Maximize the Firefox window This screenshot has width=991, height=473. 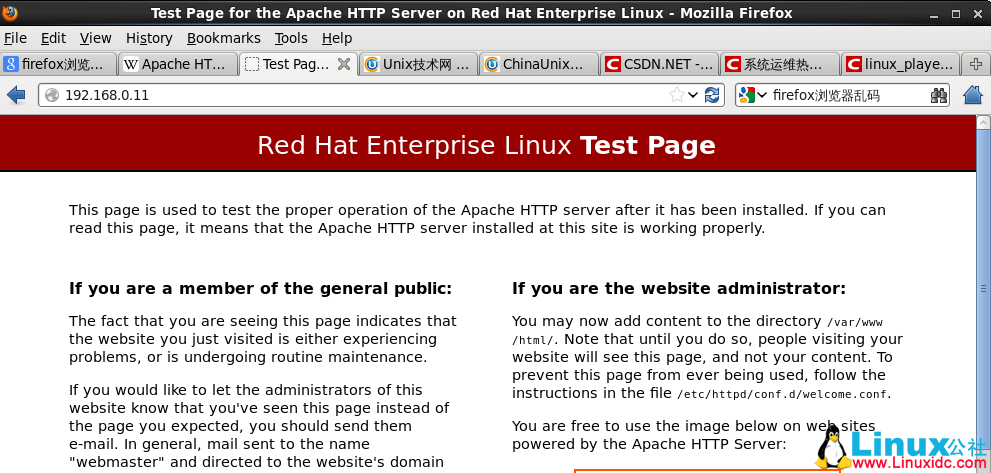click(x=956, y=13)
